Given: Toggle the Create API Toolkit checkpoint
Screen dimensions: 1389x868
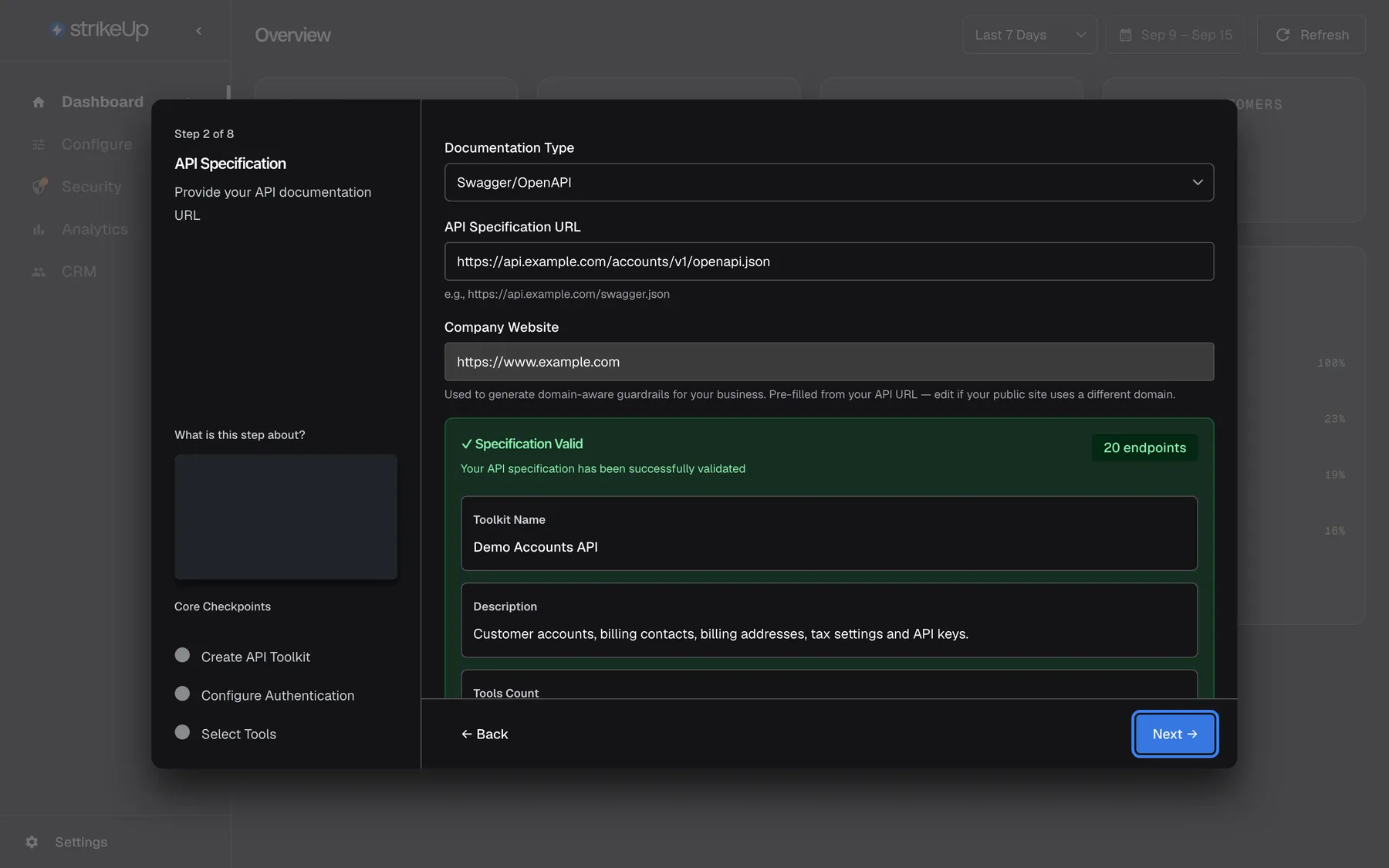Looking at the screenshot, I should pos(182,655).
